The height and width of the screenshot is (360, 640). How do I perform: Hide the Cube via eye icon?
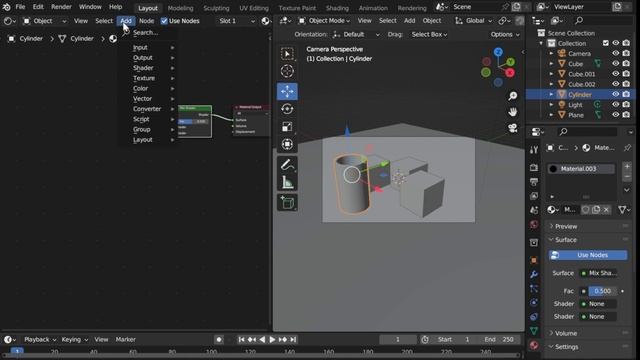616,64
